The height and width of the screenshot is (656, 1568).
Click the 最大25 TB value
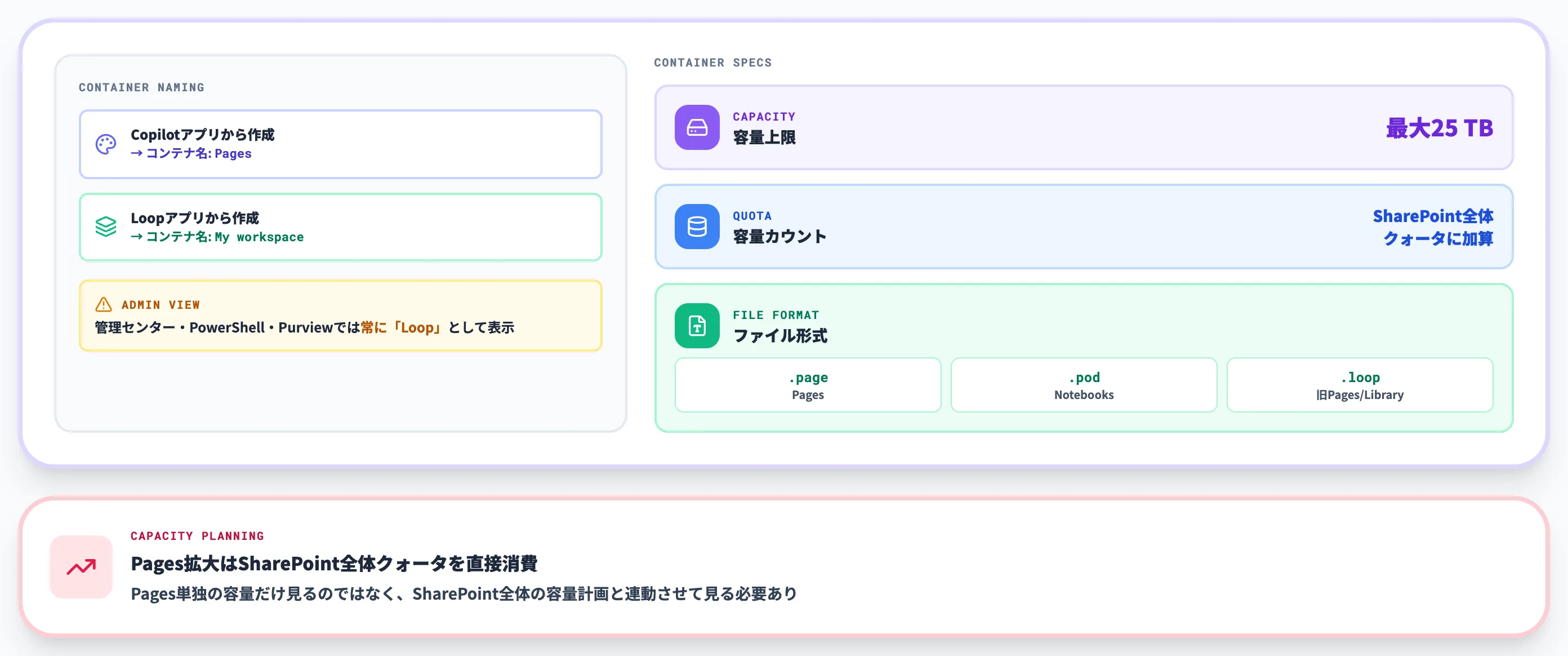(1439, 128)
